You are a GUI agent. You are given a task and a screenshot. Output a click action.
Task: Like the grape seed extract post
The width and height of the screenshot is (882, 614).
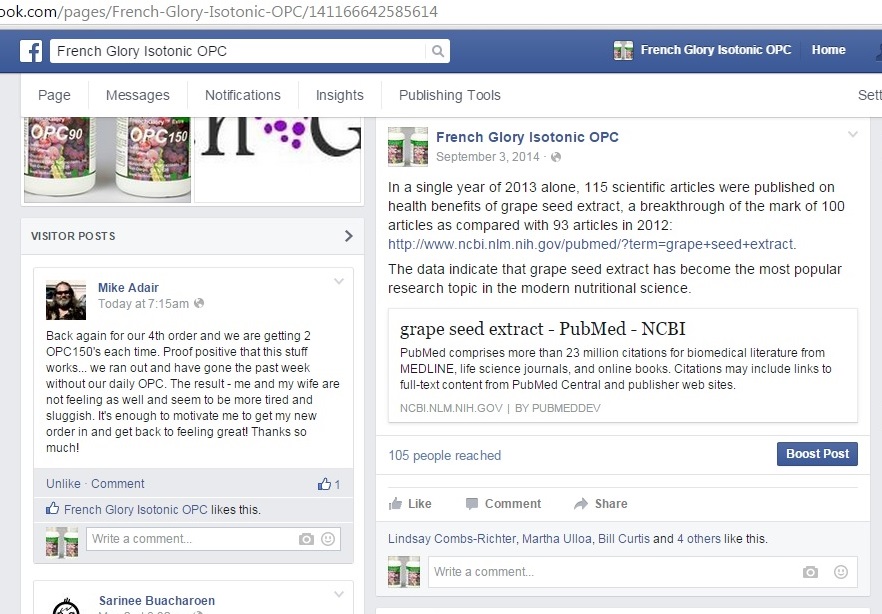click(410, 504)
